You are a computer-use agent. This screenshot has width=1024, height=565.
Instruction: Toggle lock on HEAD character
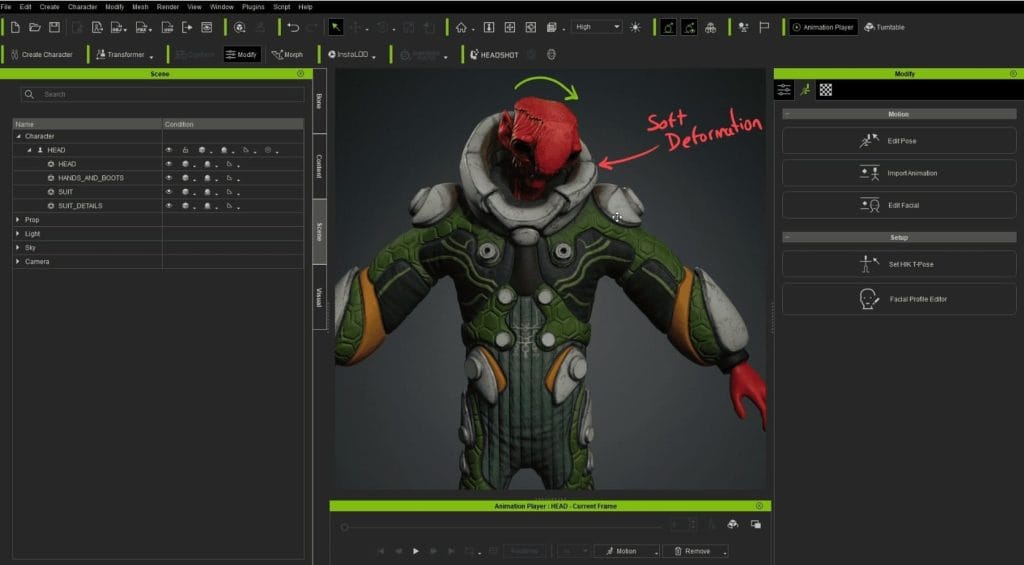tap(185, 150)
